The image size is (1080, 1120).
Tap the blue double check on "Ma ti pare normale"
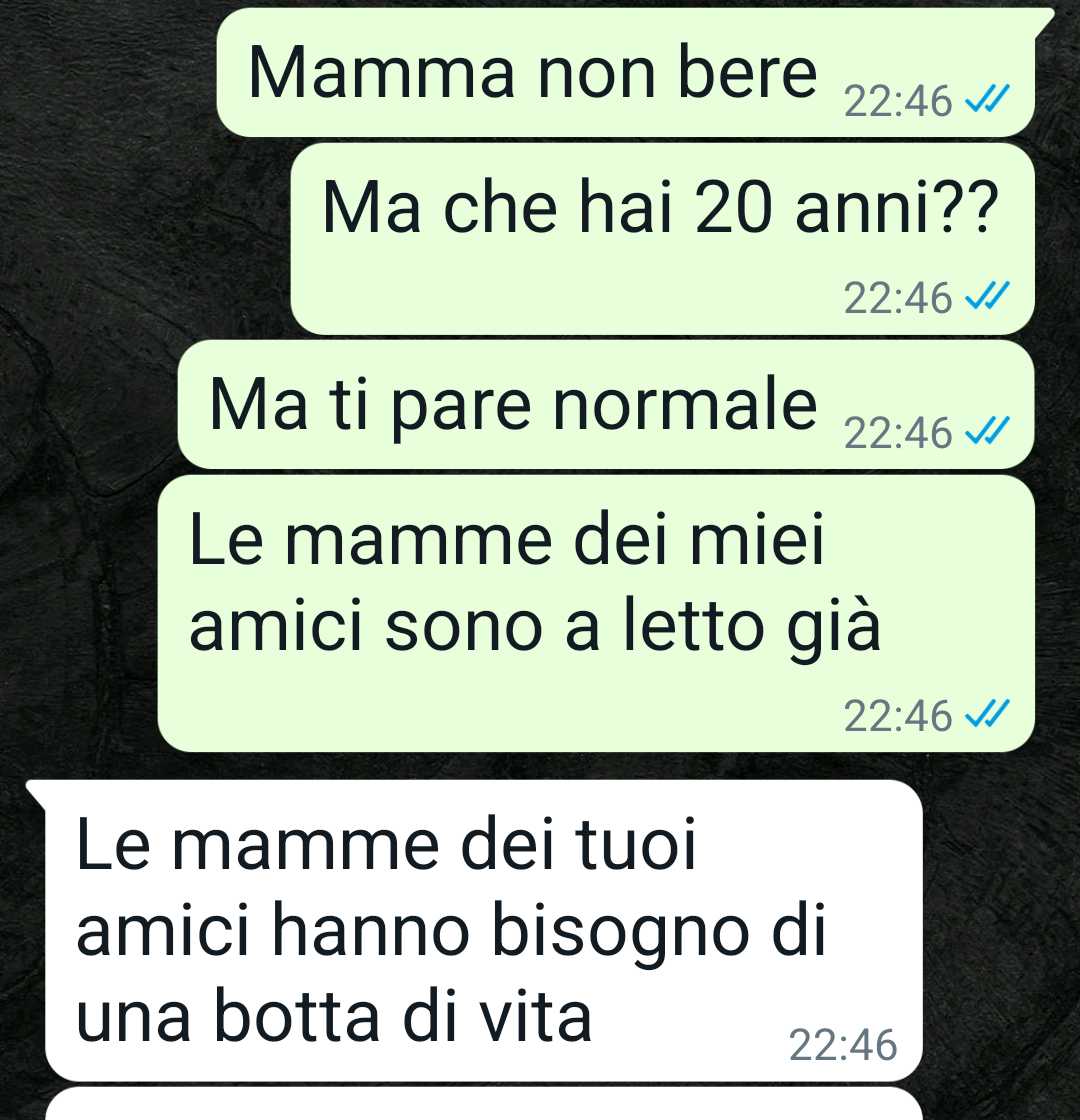pos(987,432)
